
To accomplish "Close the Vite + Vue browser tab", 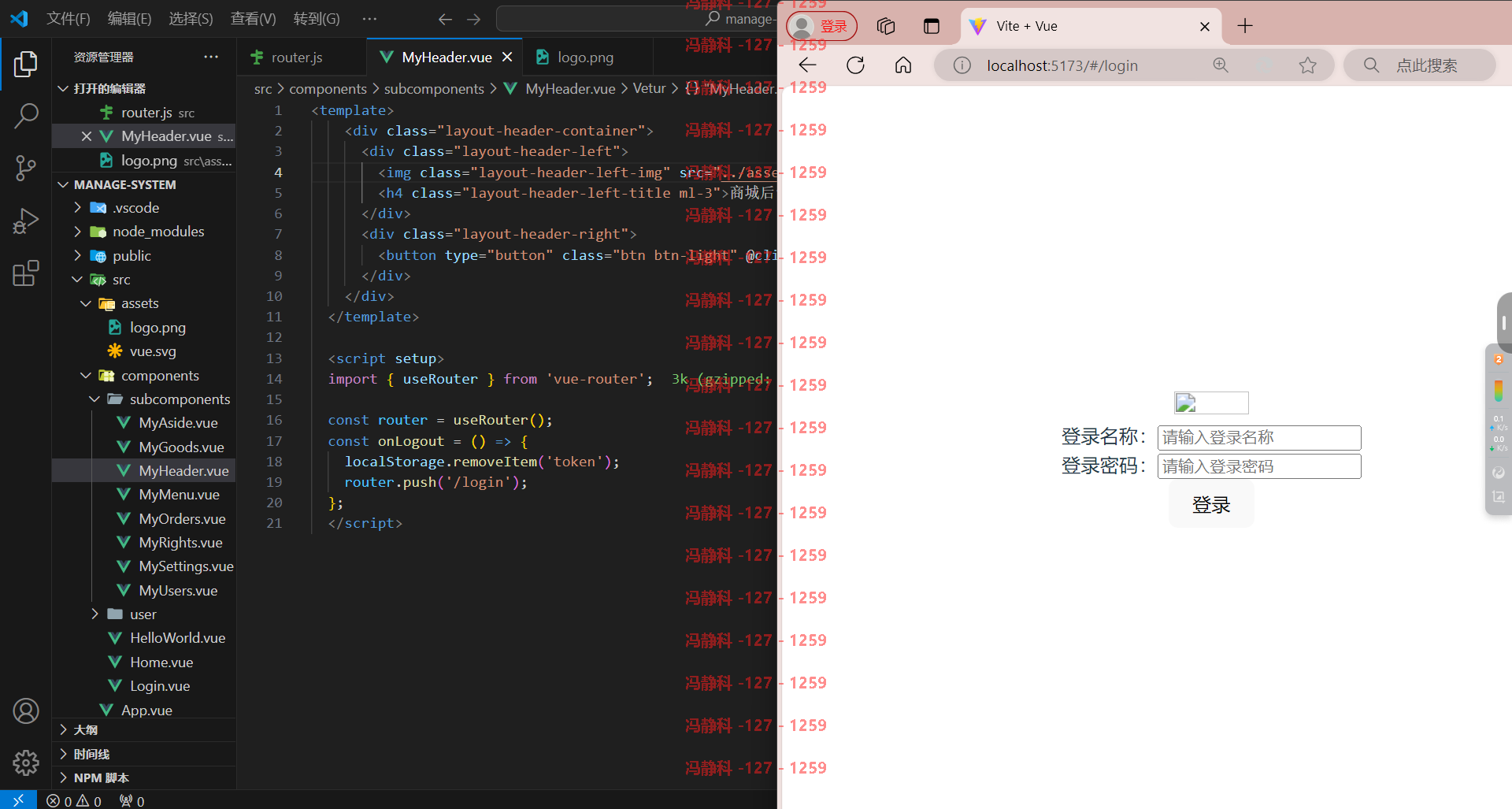I will coord(1205,26).
